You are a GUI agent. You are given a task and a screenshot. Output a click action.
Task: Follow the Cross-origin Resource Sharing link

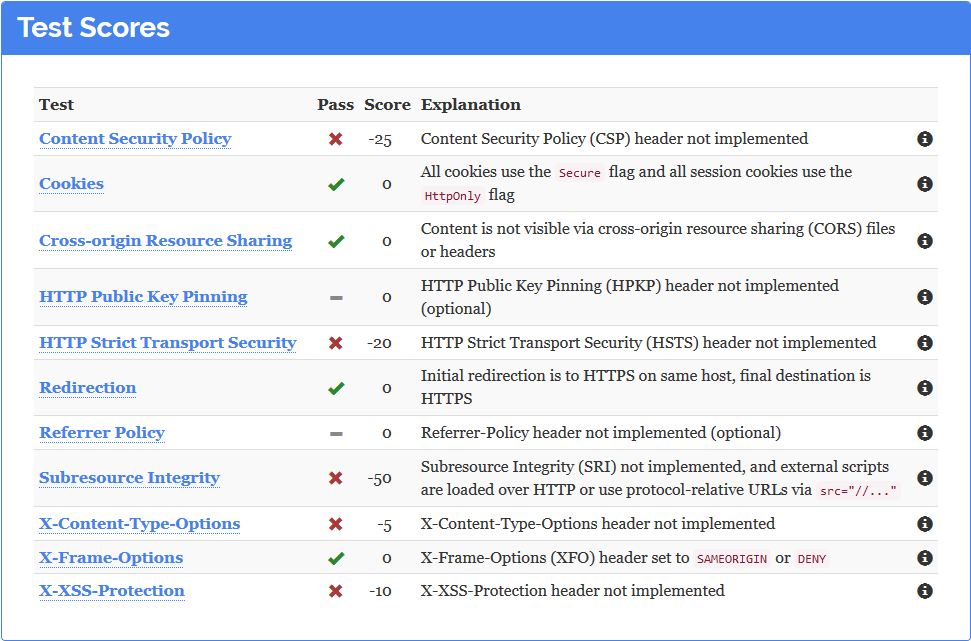coord(165,241)
